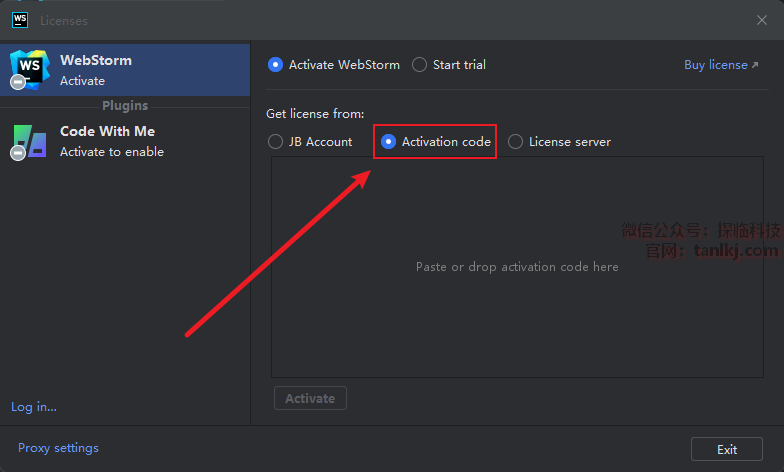This screenshot has width=784, height=472.
Task: Click the arrow icon beside Buy license
Action: click(x=755, y=65)
